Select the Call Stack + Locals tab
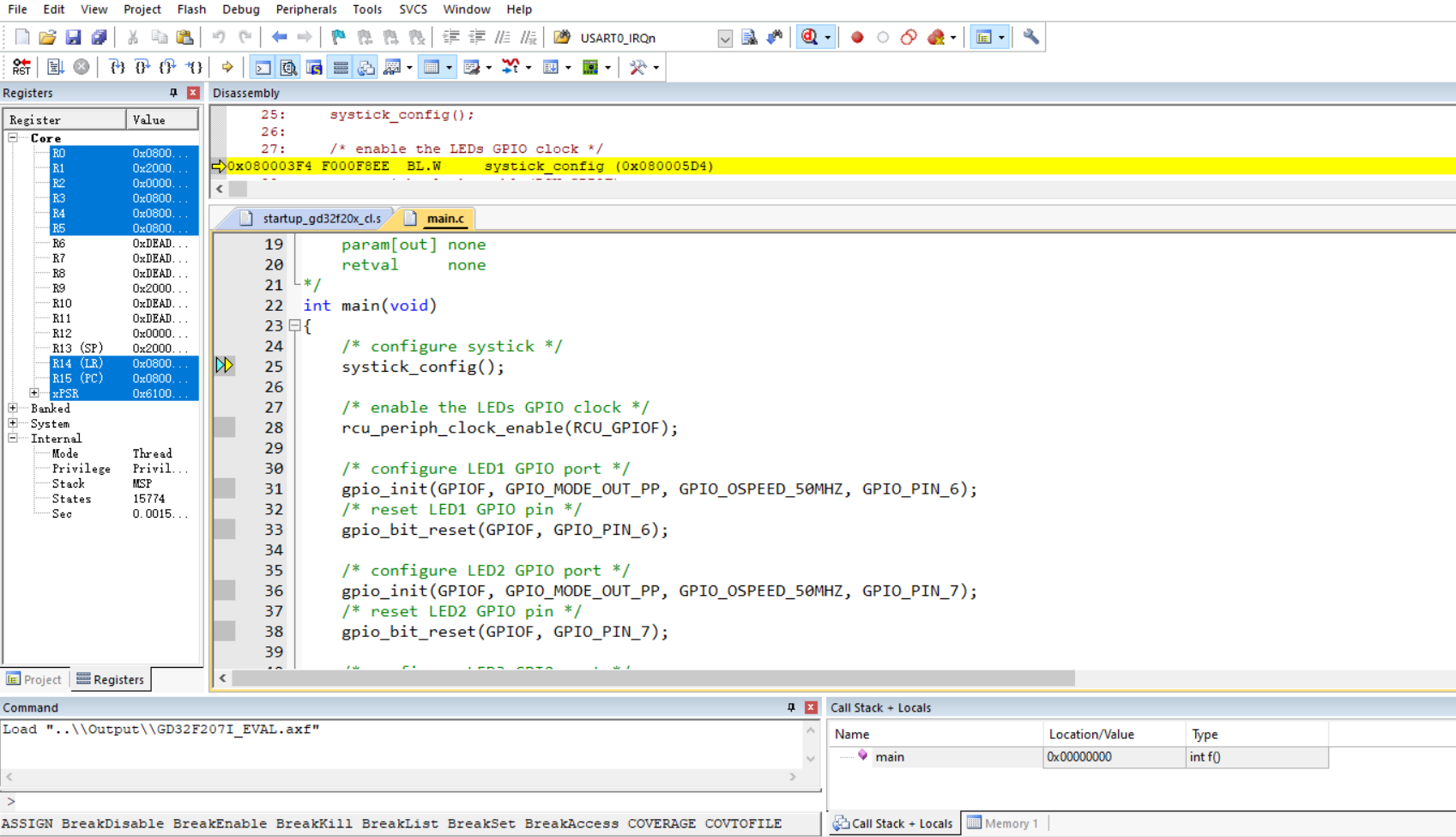The width and height of the screenshot is (1456, 837). click(x=893, y=823)
